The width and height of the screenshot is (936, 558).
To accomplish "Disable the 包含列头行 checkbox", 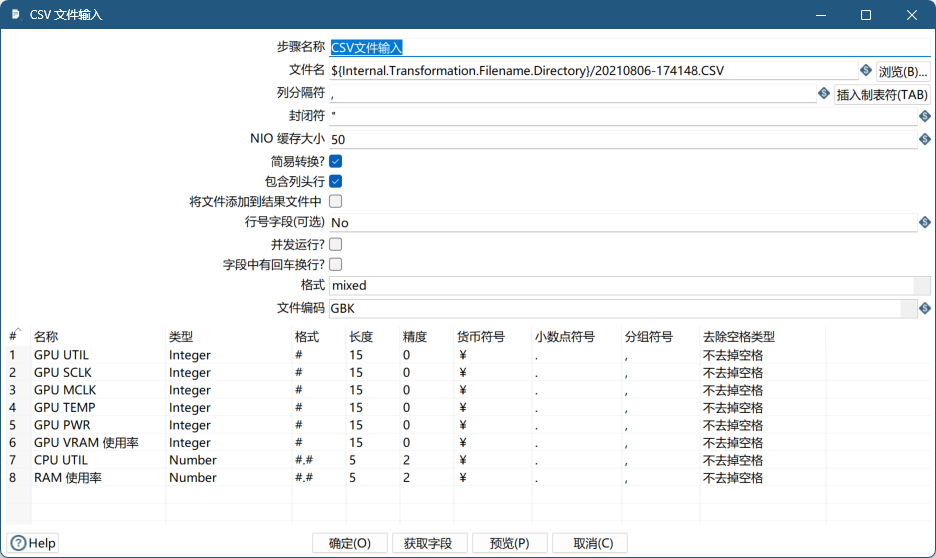I will (x=336, y=181).
